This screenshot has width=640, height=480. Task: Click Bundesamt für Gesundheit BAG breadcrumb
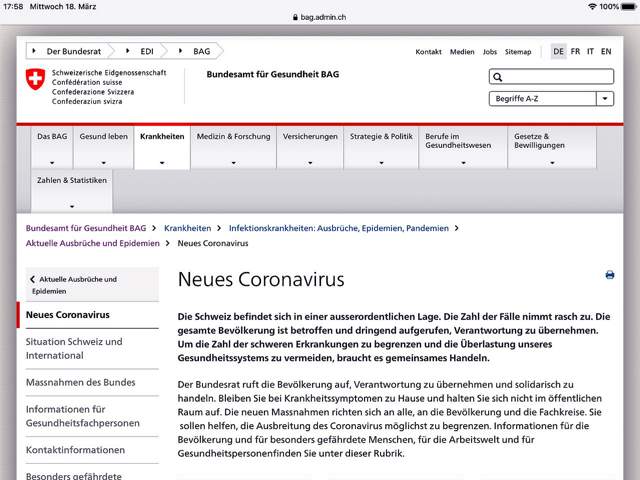pos(86,228)
